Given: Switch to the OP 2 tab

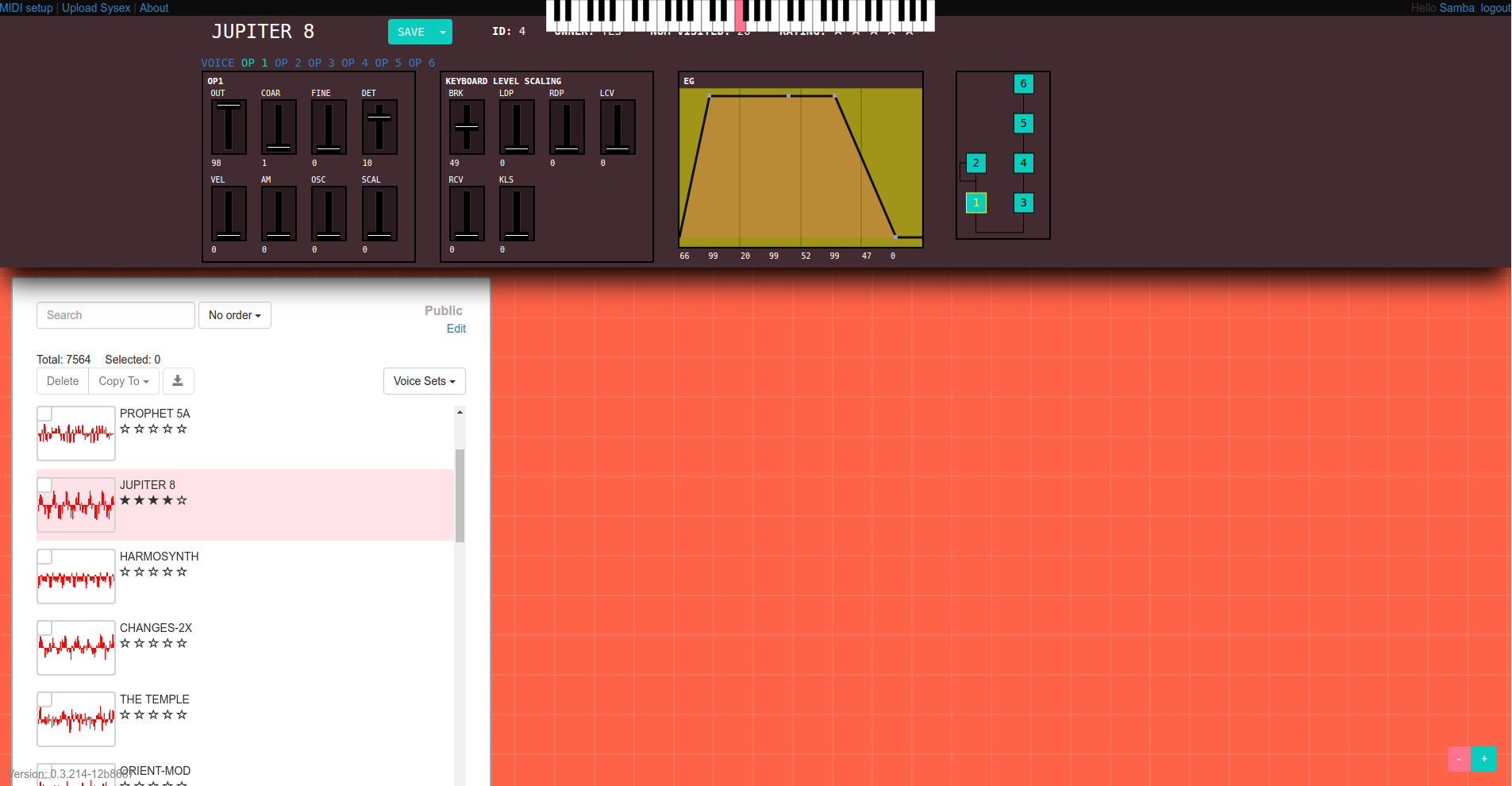Looking at the screenshot, I should pos(288,63).
